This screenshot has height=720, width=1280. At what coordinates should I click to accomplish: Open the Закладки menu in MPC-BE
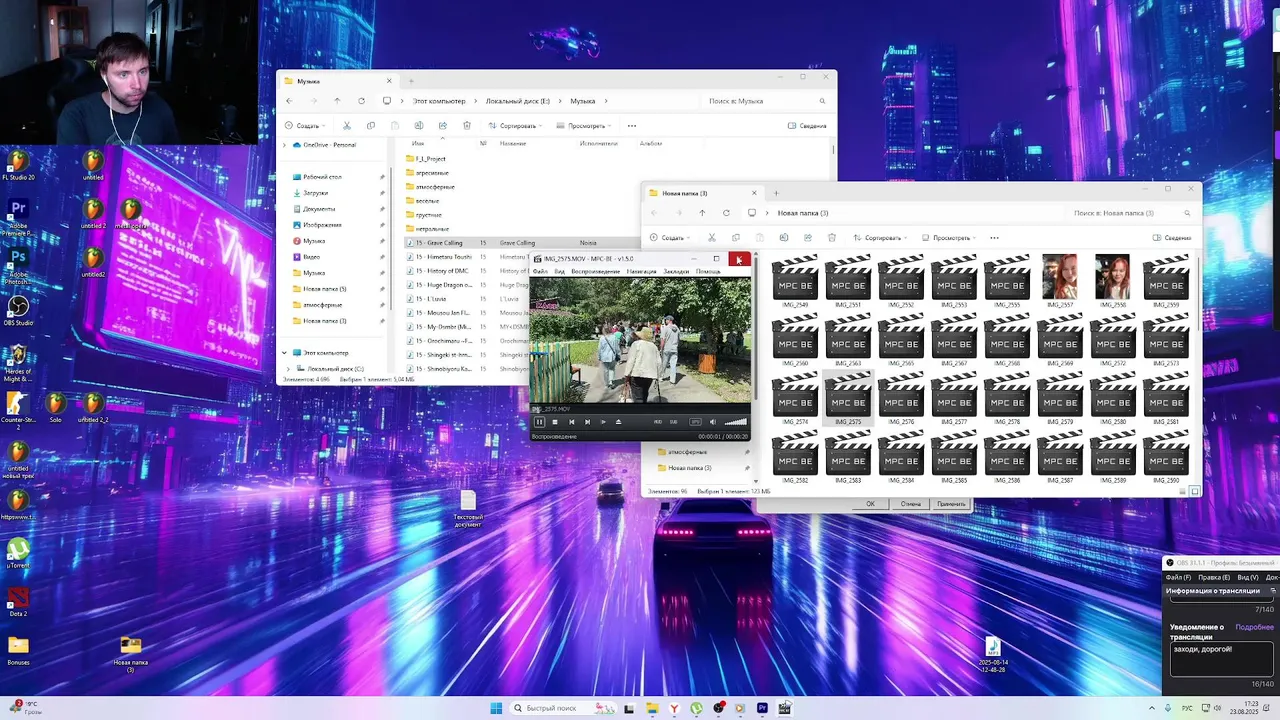(x=676, y=271)
